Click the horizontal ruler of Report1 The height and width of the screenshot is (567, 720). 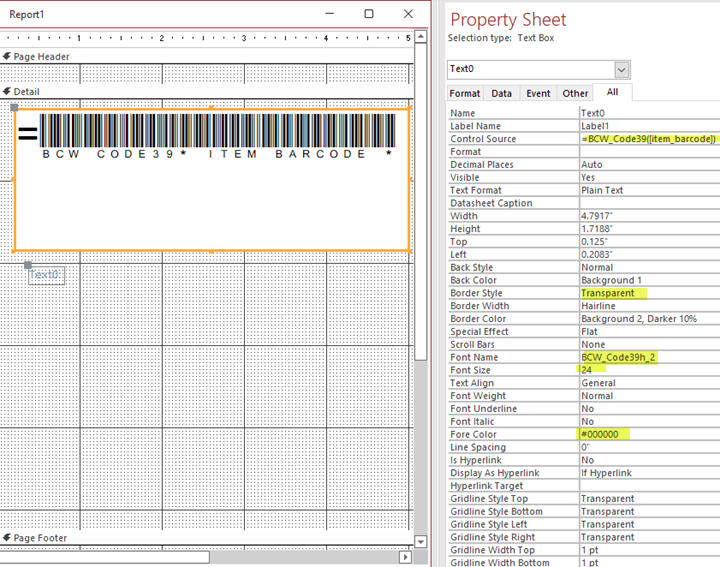coord(207,38)
